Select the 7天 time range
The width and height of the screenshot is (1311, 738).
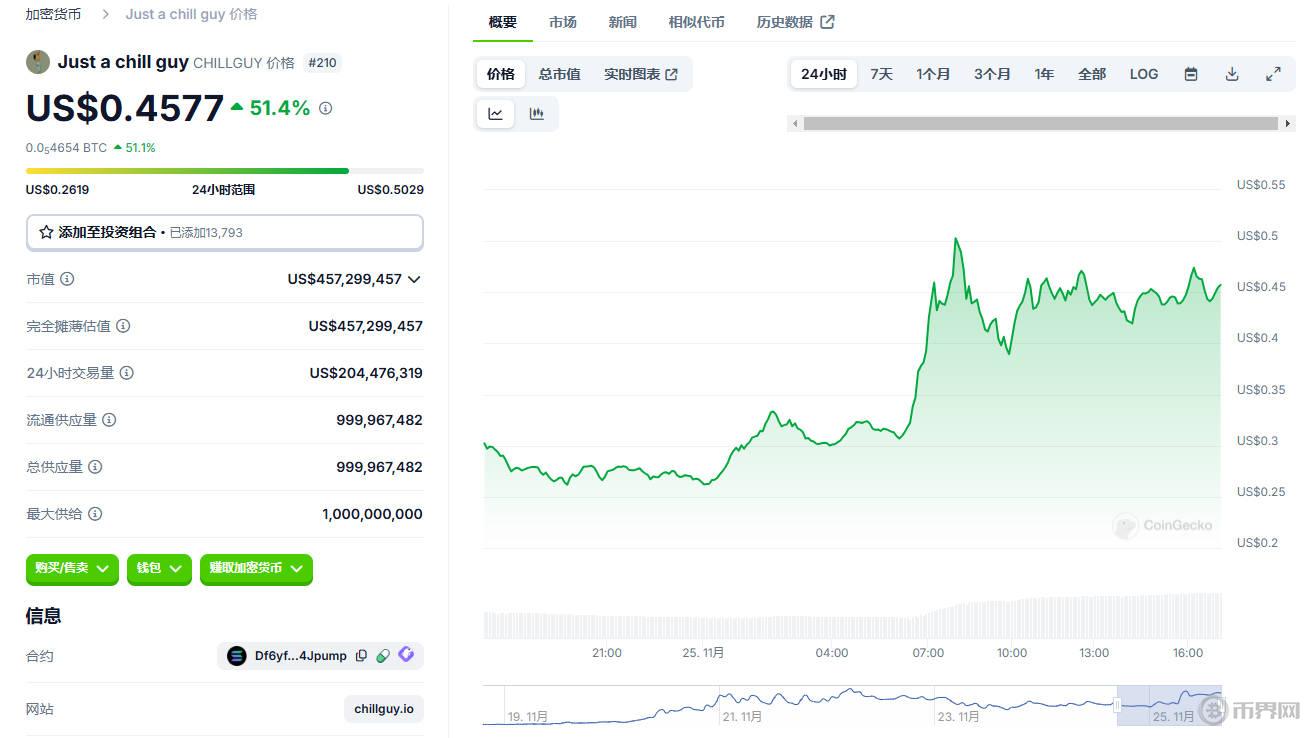coord(881,74)
